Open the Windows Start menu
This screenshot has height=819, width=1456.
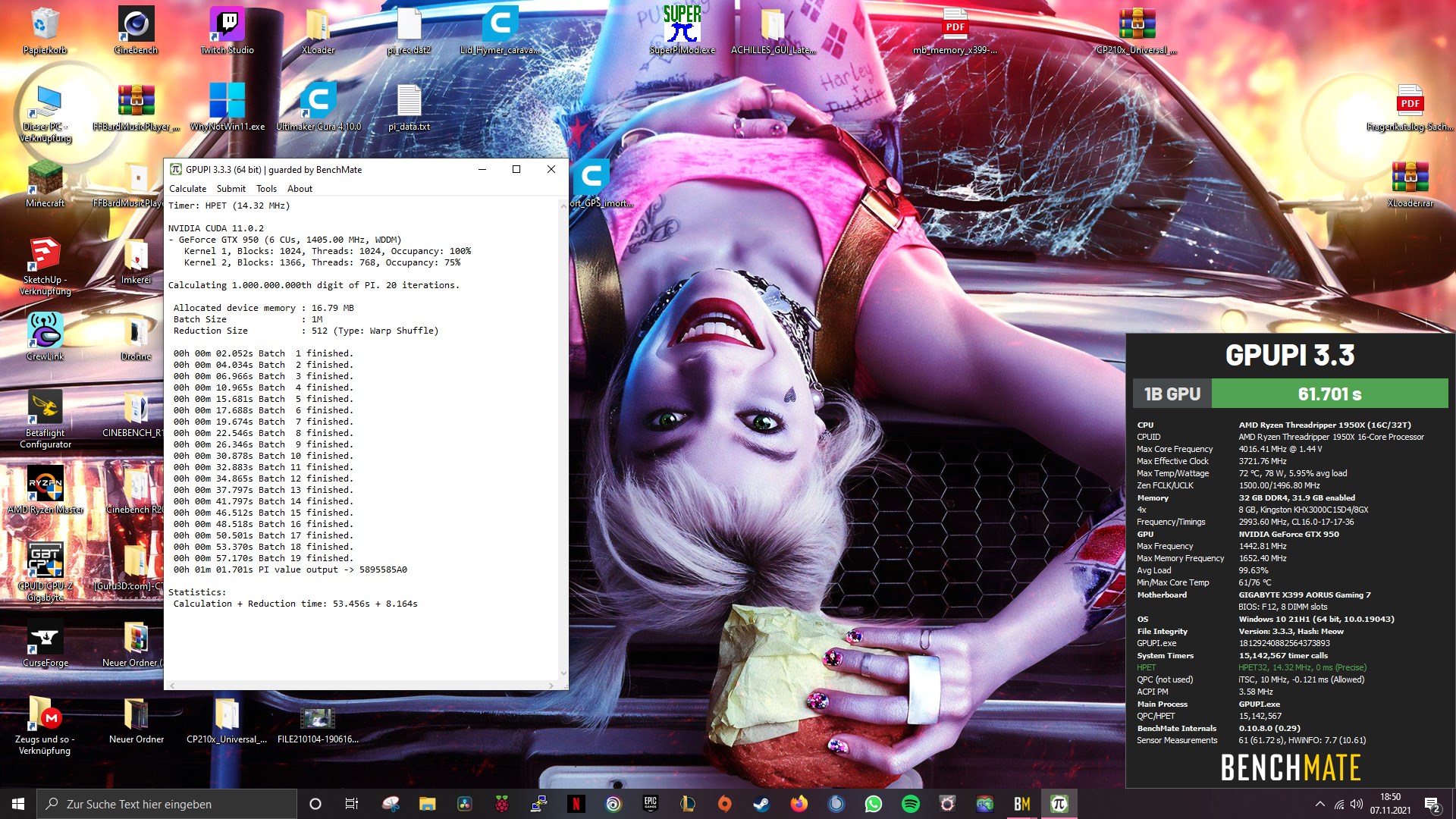(18, 804)
